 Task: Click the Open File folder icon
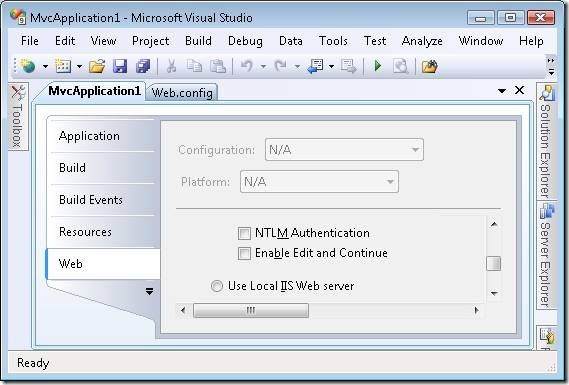point(97,66)
